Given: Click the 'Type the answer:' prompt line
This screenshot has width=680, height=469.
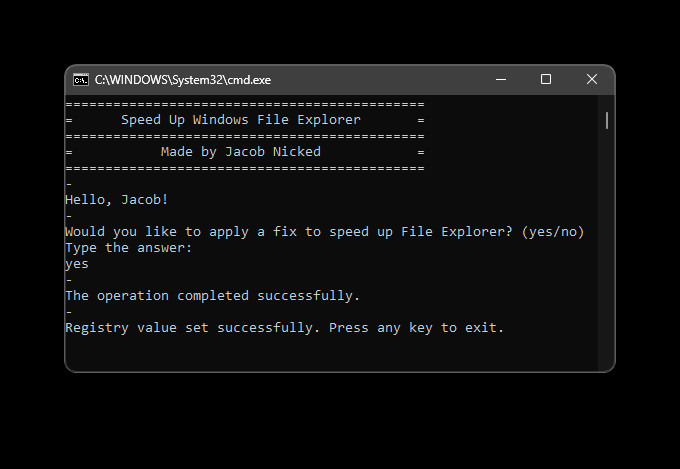Looking at the screenshot, I should pos(128,248).
